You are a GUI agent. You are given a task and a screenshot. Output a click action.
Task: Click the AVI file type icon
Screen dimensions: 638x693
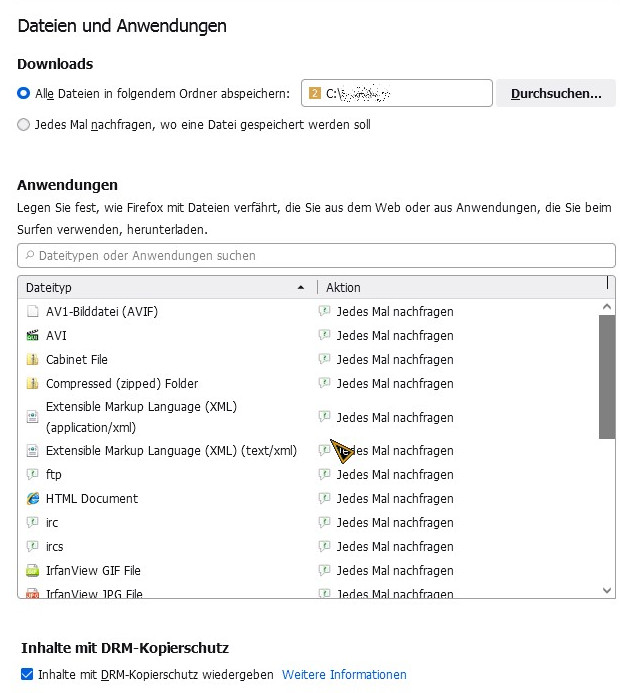click(32, 336)
